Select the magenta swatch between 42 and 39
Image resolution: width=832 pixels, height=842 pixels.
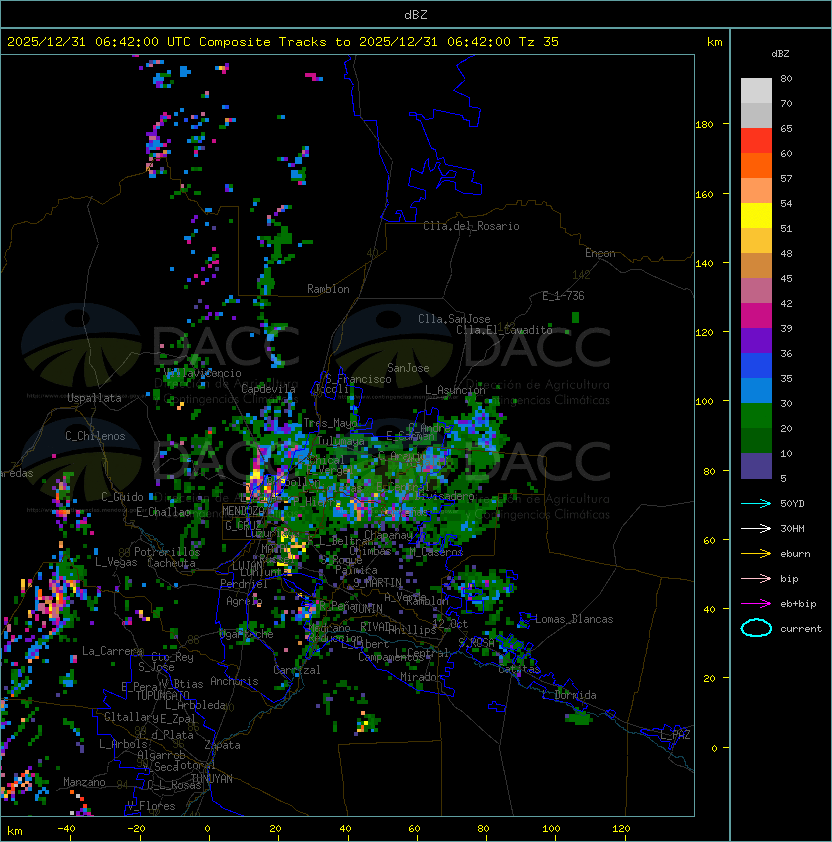tap(756, 316)
